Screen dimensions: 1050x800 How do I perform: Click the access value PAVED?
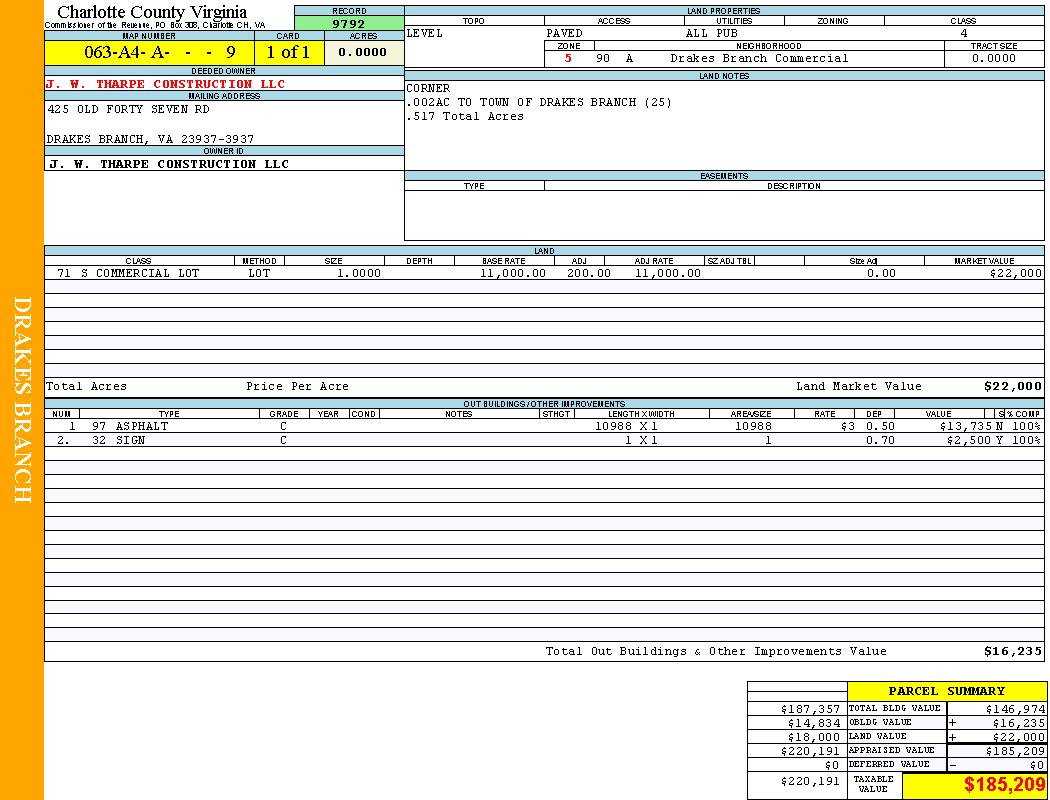(565, 33)
